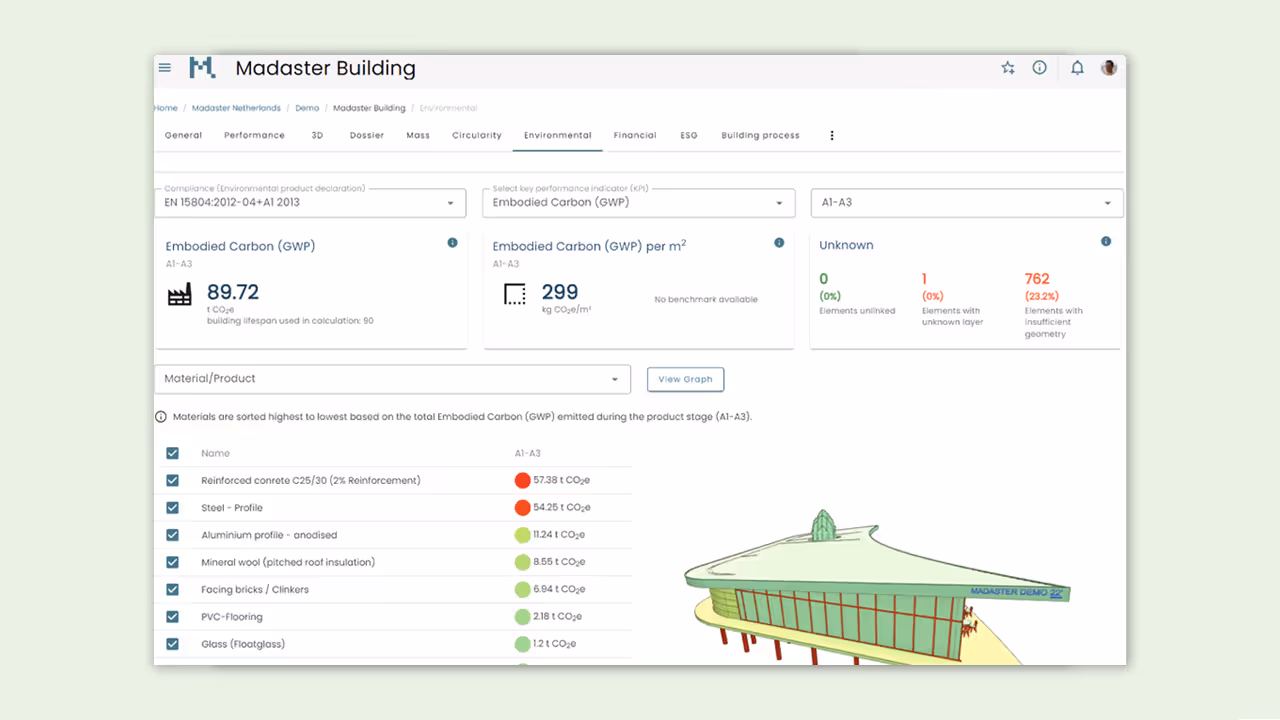1280x720 pixels.
Task: Go to Demo breadcrumb link
Action: point(307,108)
